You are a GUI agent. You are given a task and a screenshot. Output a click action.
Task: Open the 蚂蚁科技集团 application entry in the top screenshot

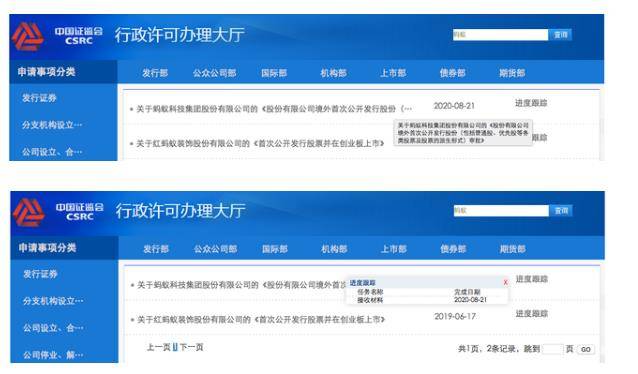click(x=274, y=109)
